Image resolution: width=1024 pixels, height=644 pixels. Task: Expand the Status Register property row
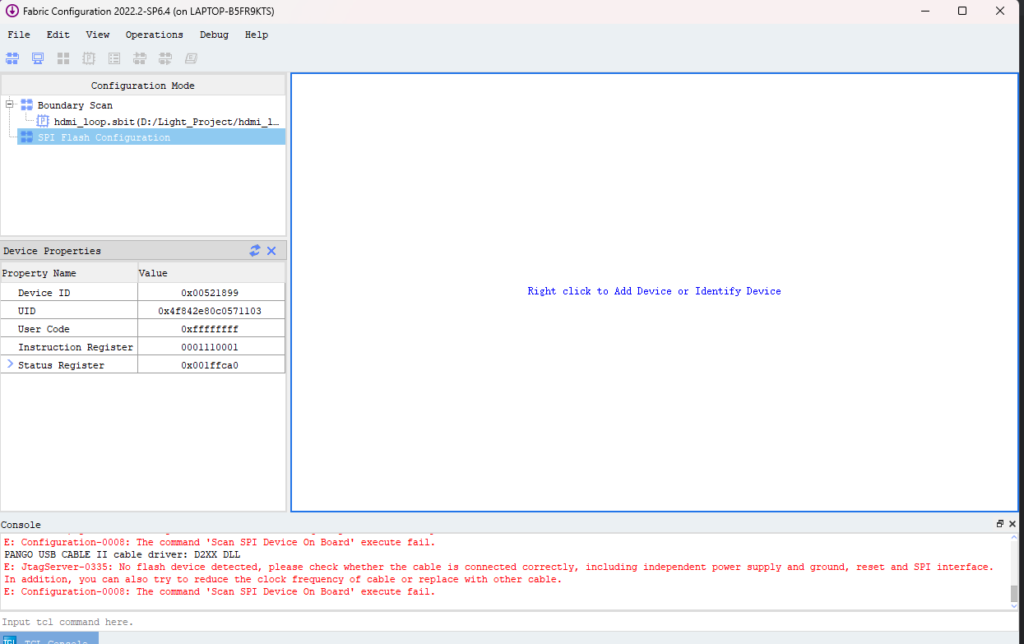pyautogui.click(x=10, y=365)
